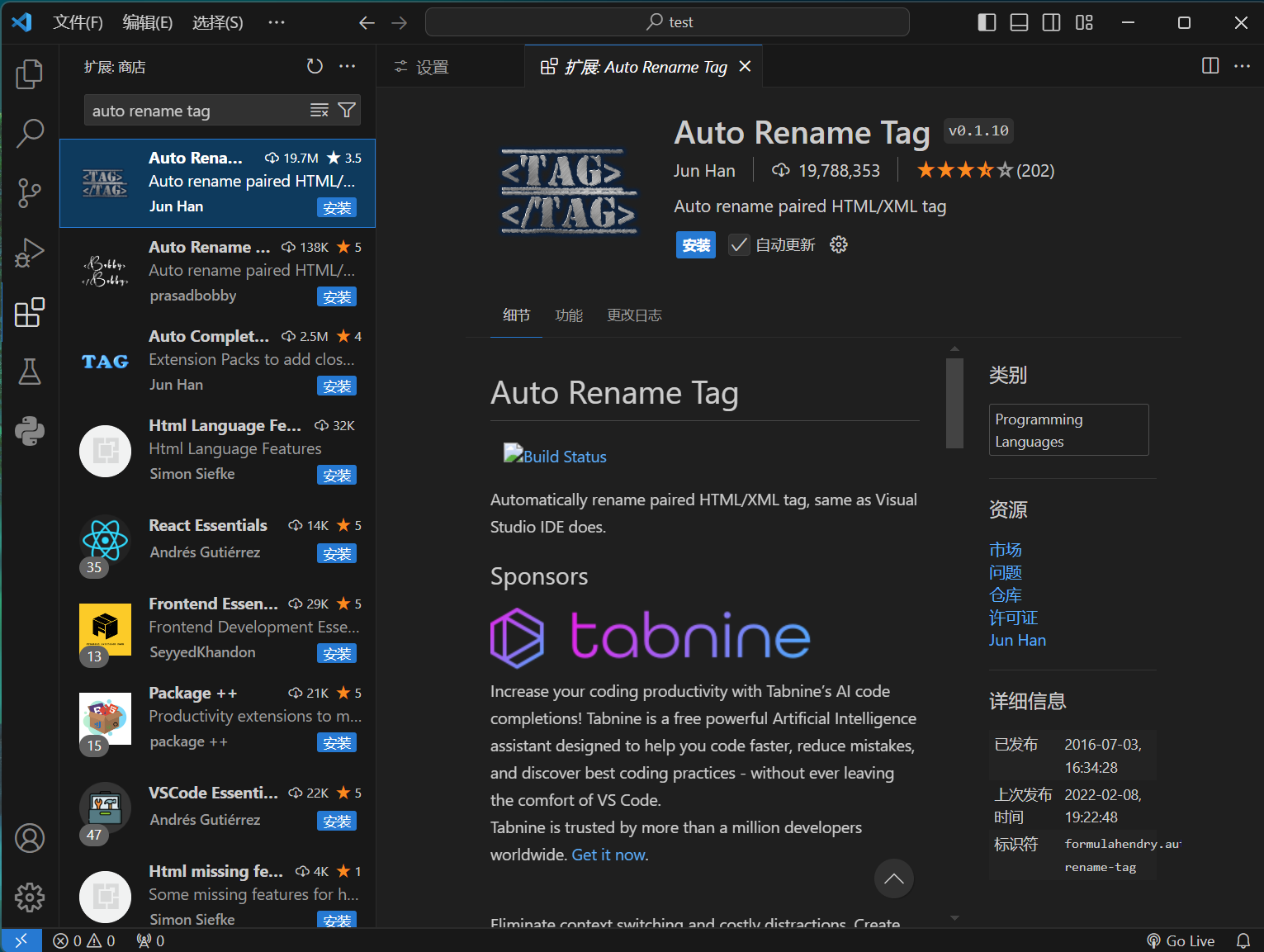Select the Programming Languages category
The width and height of the screenshot is (1264, 952).
(x=1068, y=430)
